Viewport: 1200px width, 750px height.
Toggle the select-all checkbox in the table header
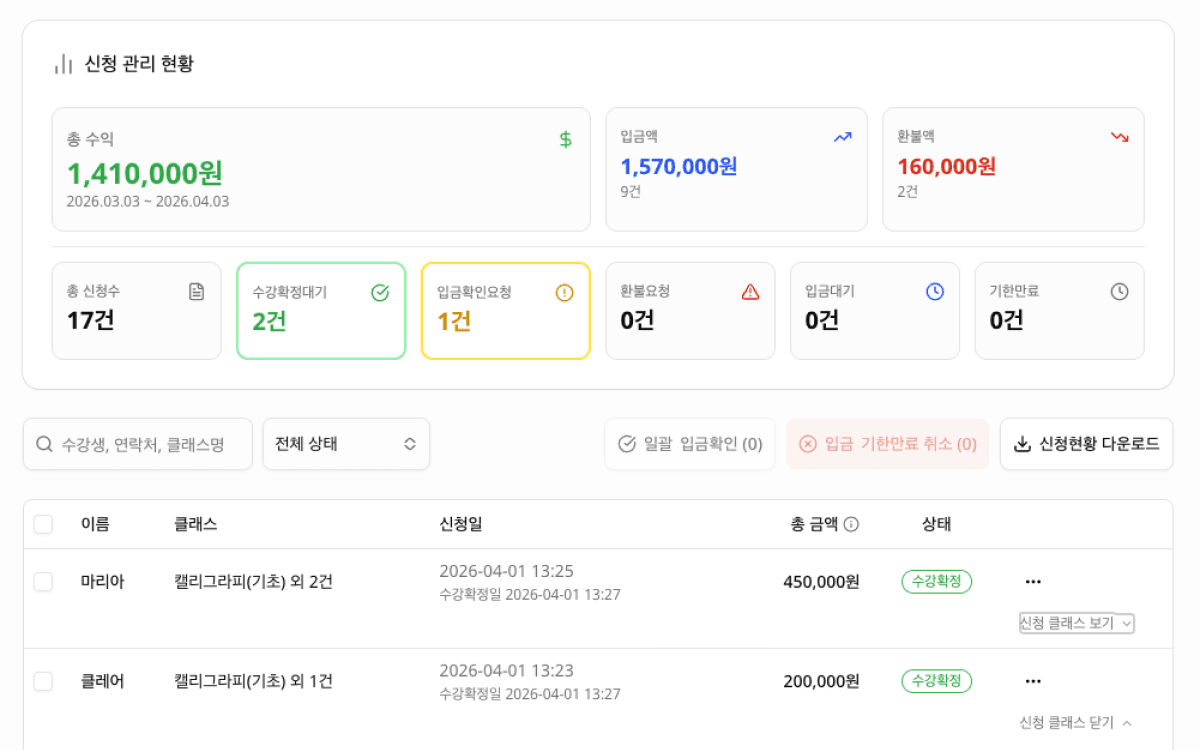click(43, 523)
